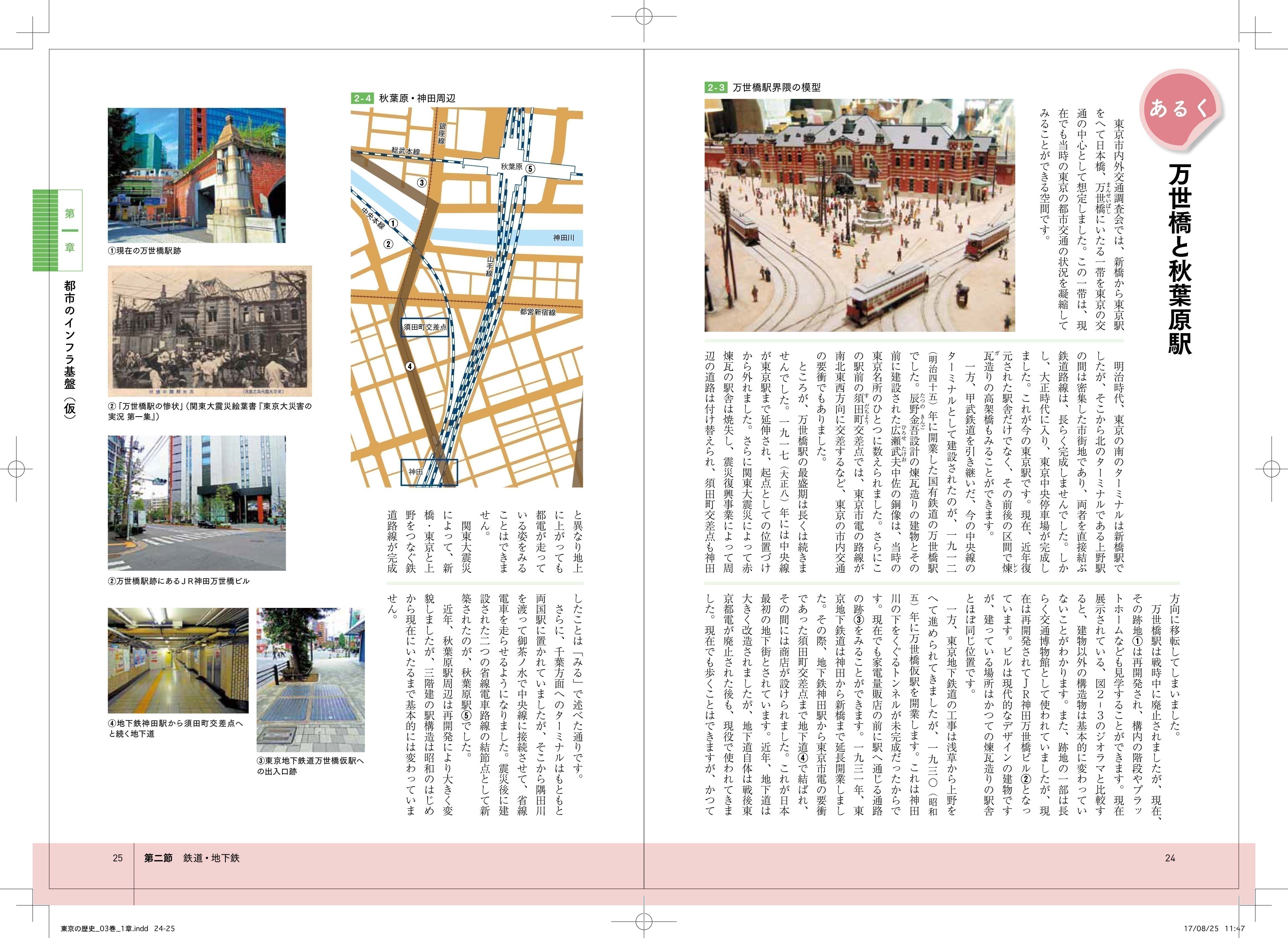Click the 総武本線 label on the map
1288x938 pixels.
(x=406, y=151)
